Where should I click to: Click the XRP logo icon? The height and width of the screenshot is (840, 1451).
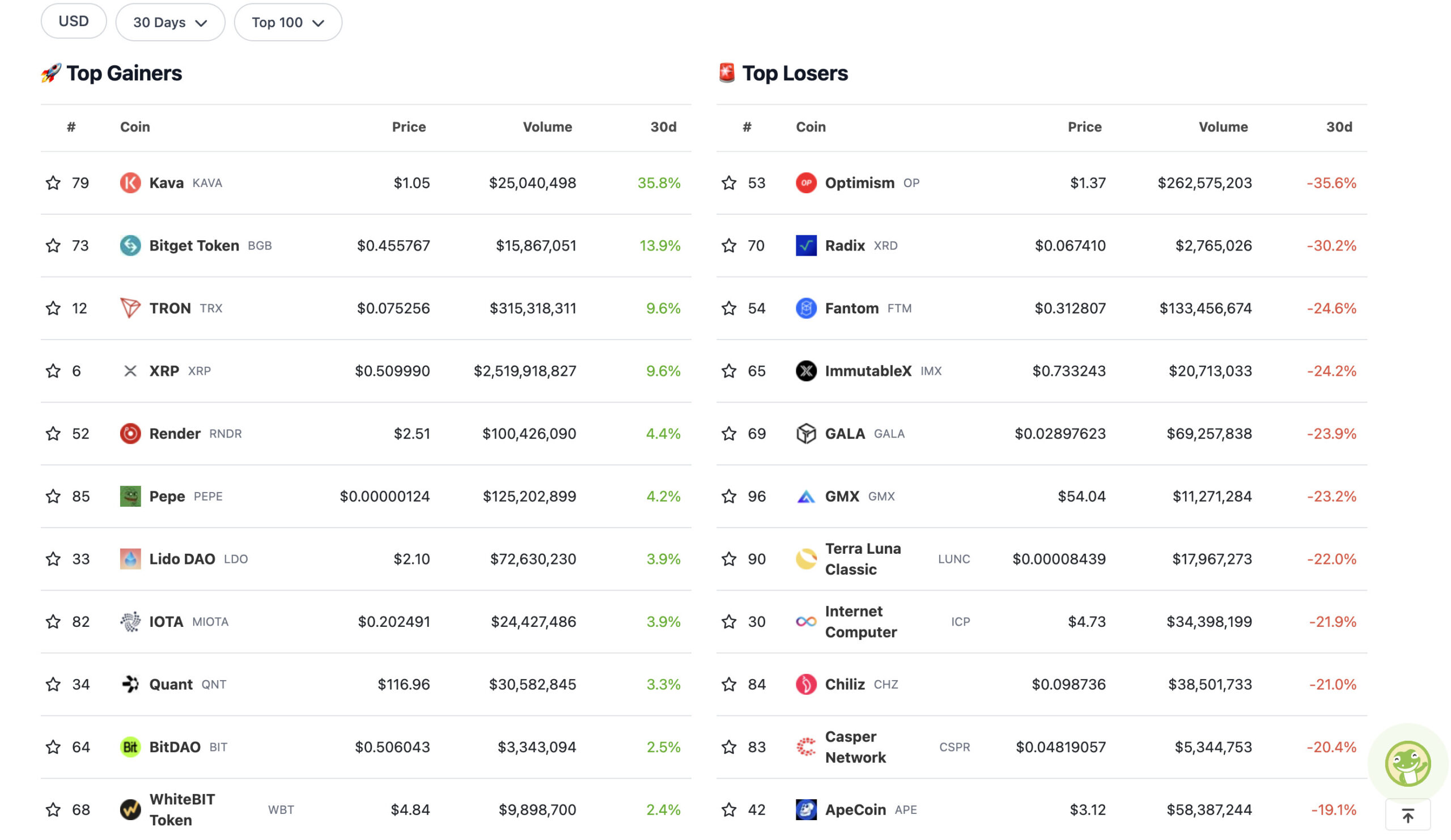(x=130, y=371)
